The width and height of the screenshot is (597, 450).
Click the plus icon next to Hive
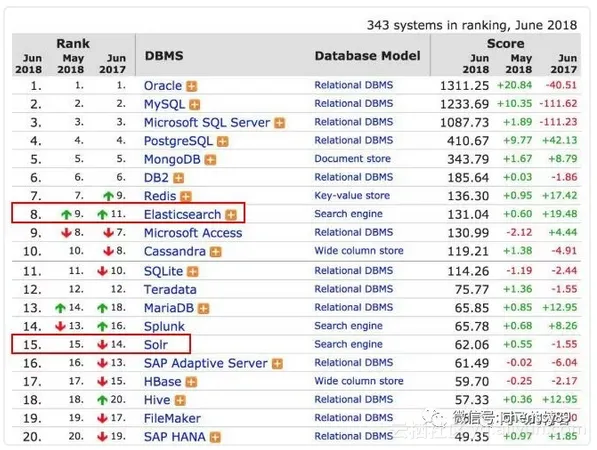point(180,401)
